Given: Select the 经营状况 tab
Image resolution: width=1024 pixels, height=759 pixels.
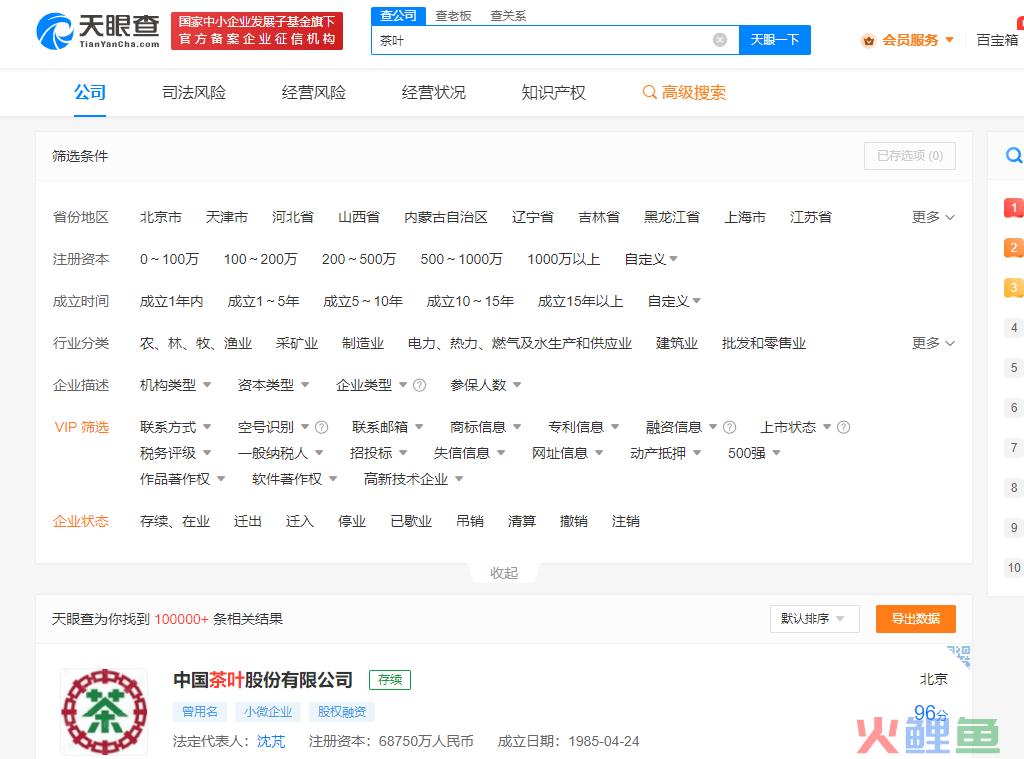Looking at the screenshot, I should pos(434,92).
